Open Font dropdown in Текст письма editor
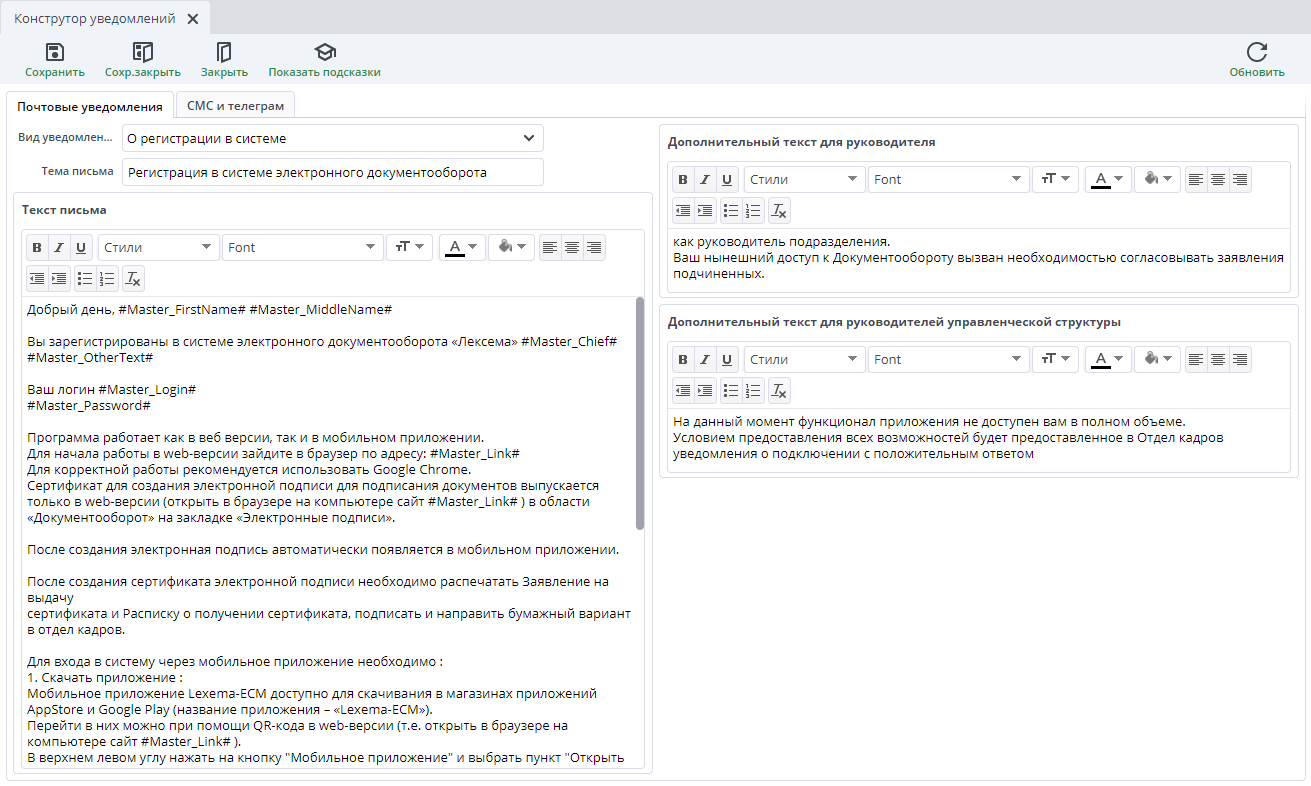Screen dimensions: 1311x786 coord(303,247)
